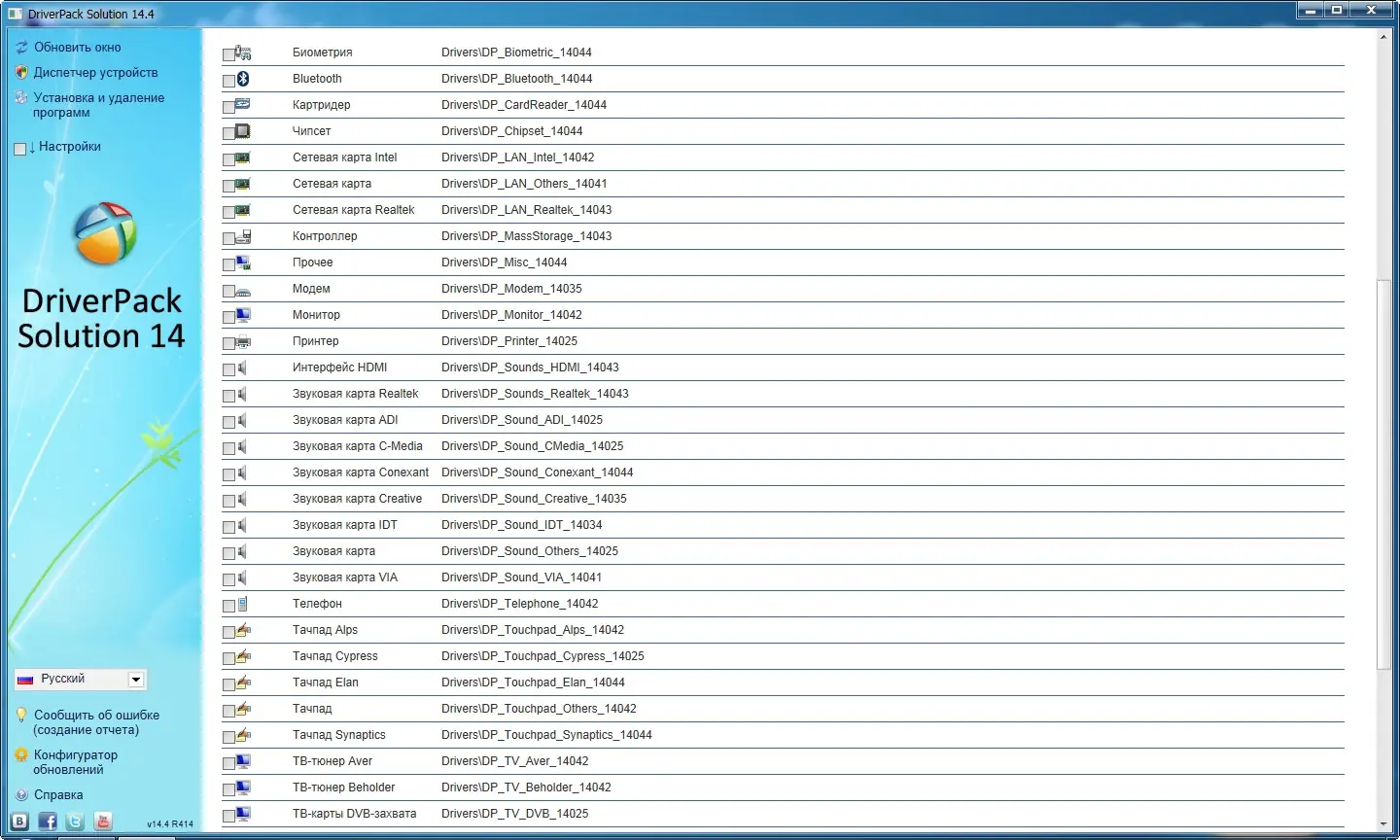The image size is (1400, 840).
Task: Click the Тачпад Alps row icon
Action: pos(243,630)
